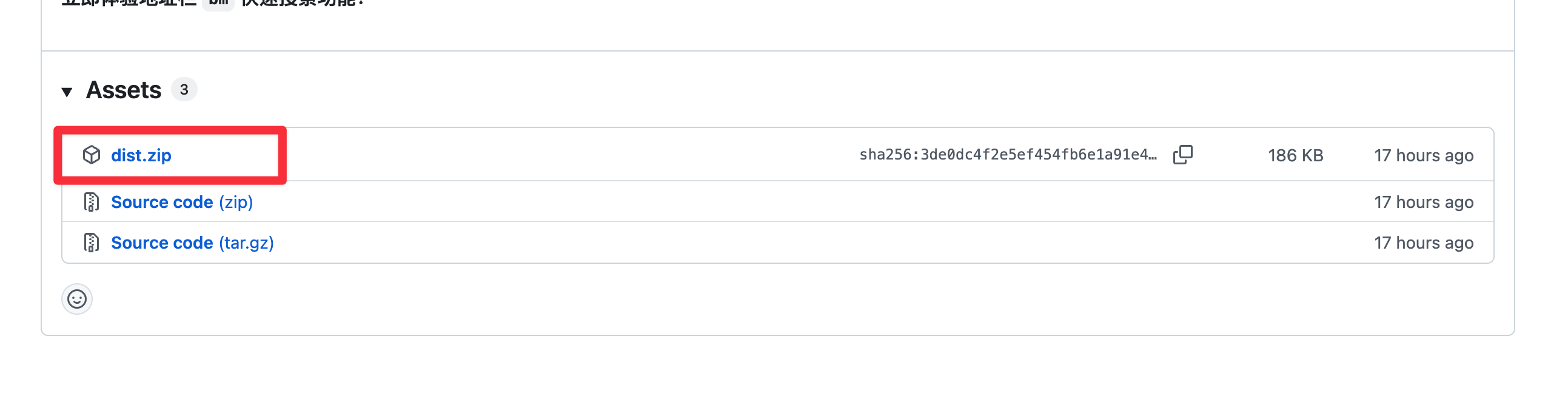The image size is (1568, 393).
Task: Click the (tar.gz) suffix of the Source code link
Action: (x=246, y=243)
